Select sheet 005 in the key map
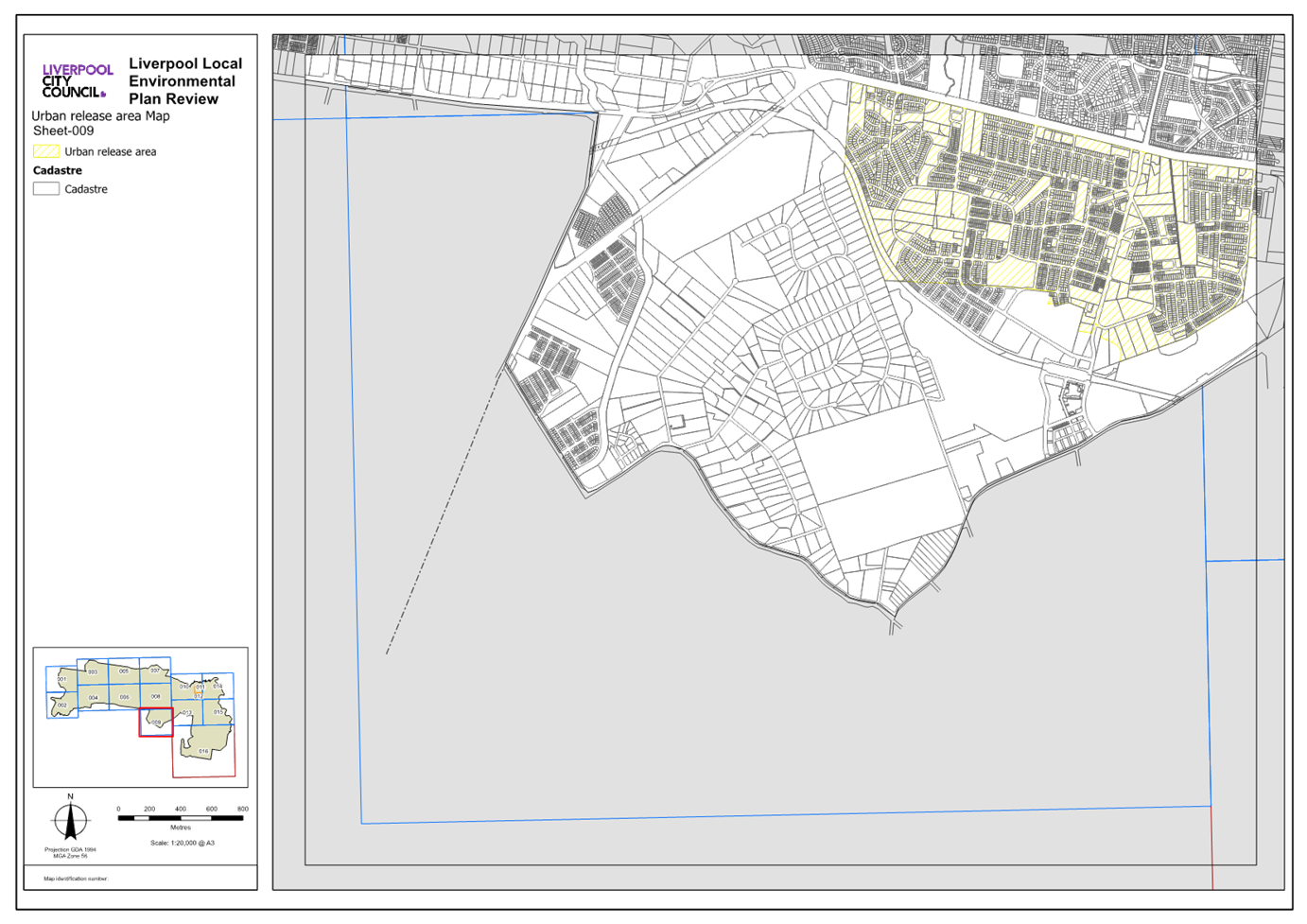The width and height of the screenshot is (1307, 924). [124, 671]
